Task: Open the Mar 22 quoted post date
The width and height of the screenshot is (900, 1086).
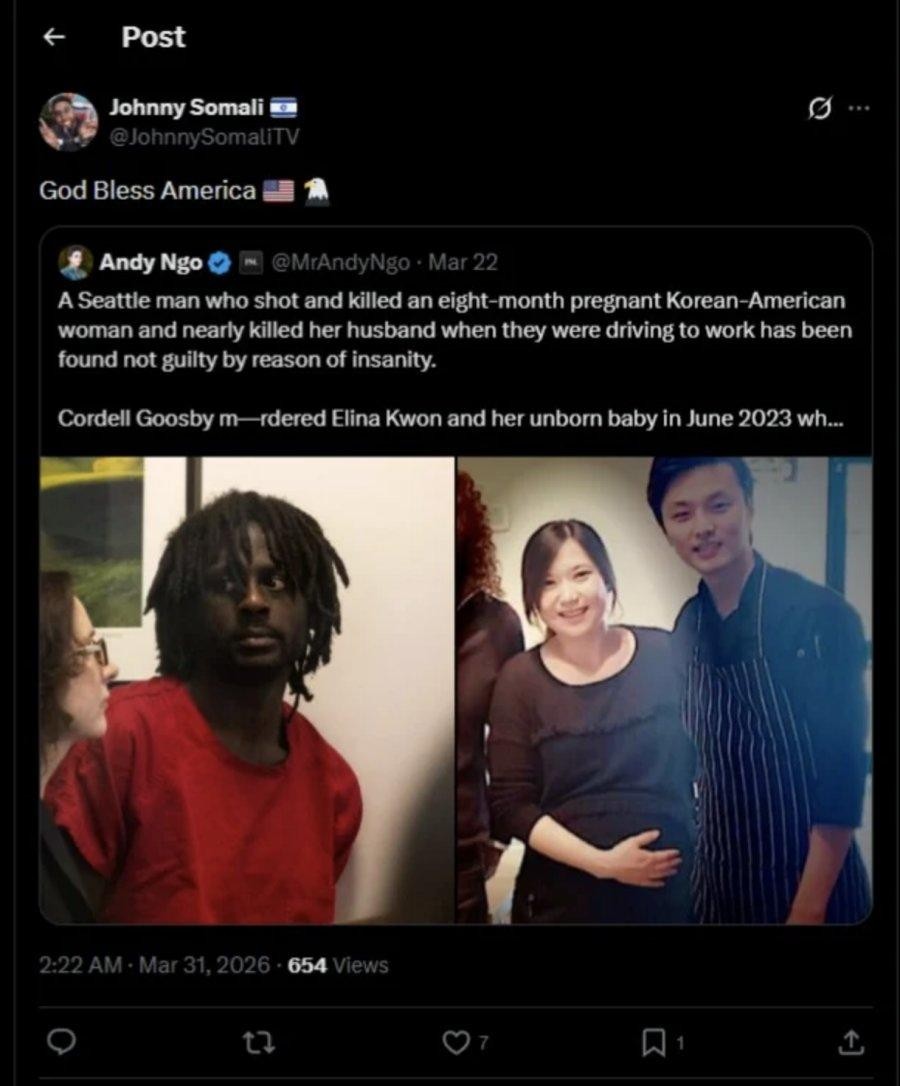Action: [463, 262]
